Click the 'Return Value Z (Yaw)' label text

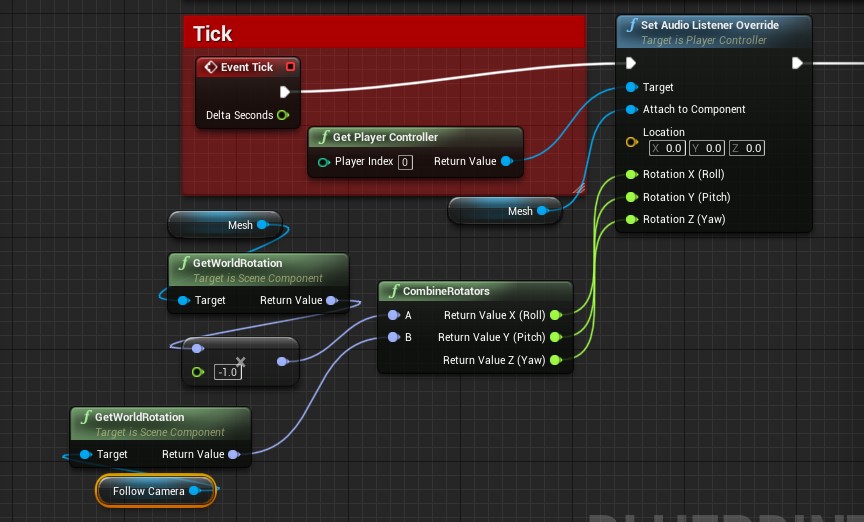click(x=494, y=360)
